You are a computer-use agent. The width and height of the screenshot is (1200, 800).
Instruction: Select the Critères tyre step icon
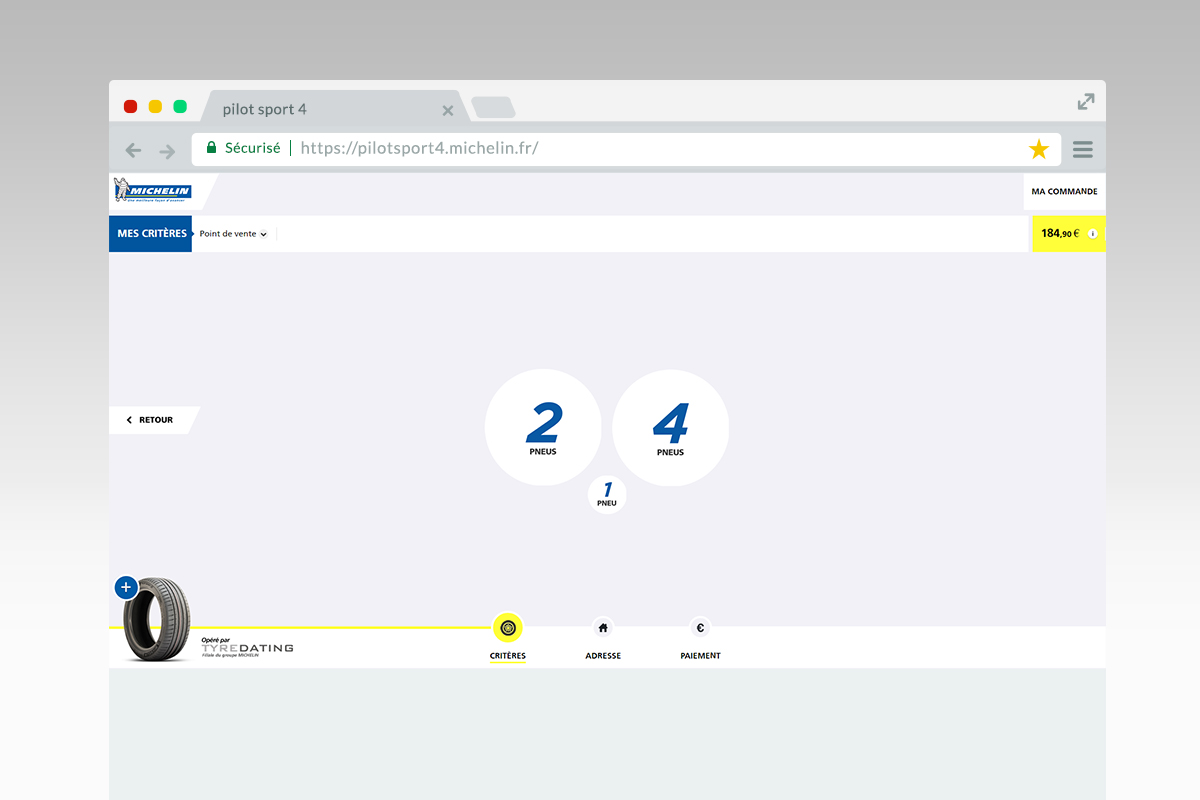pyautogui.click(x=508, y=628)
